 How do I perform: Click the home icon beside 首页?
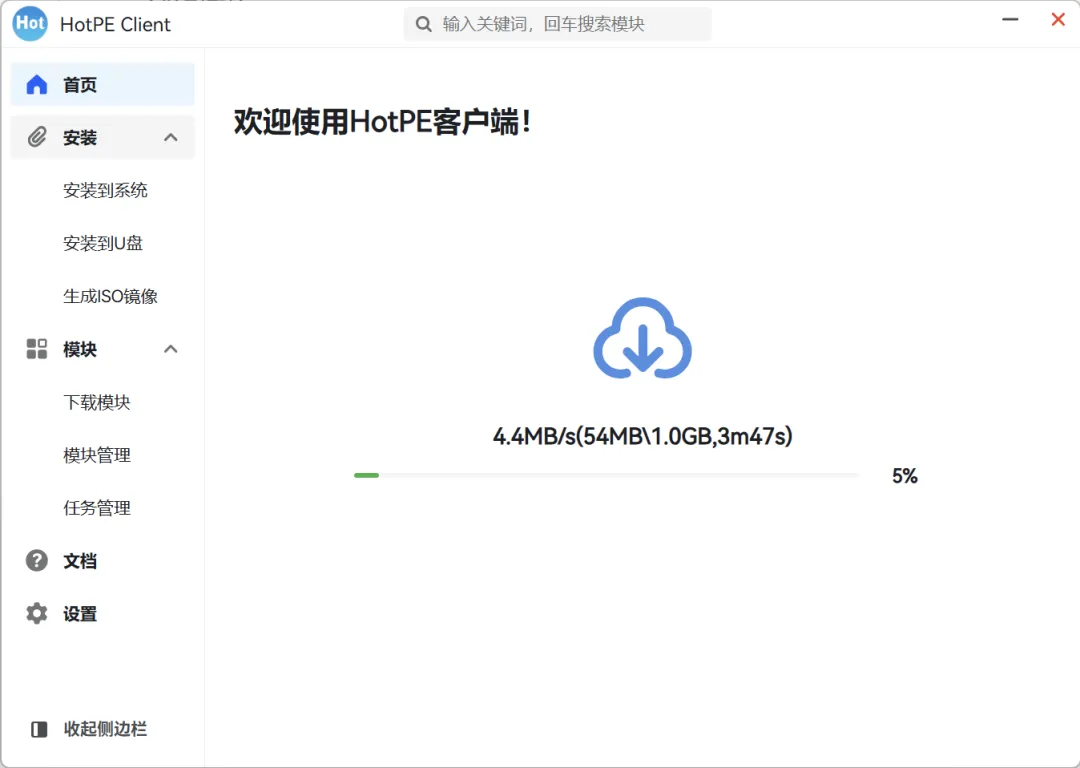pyautogui.click(x=37, y=84)
